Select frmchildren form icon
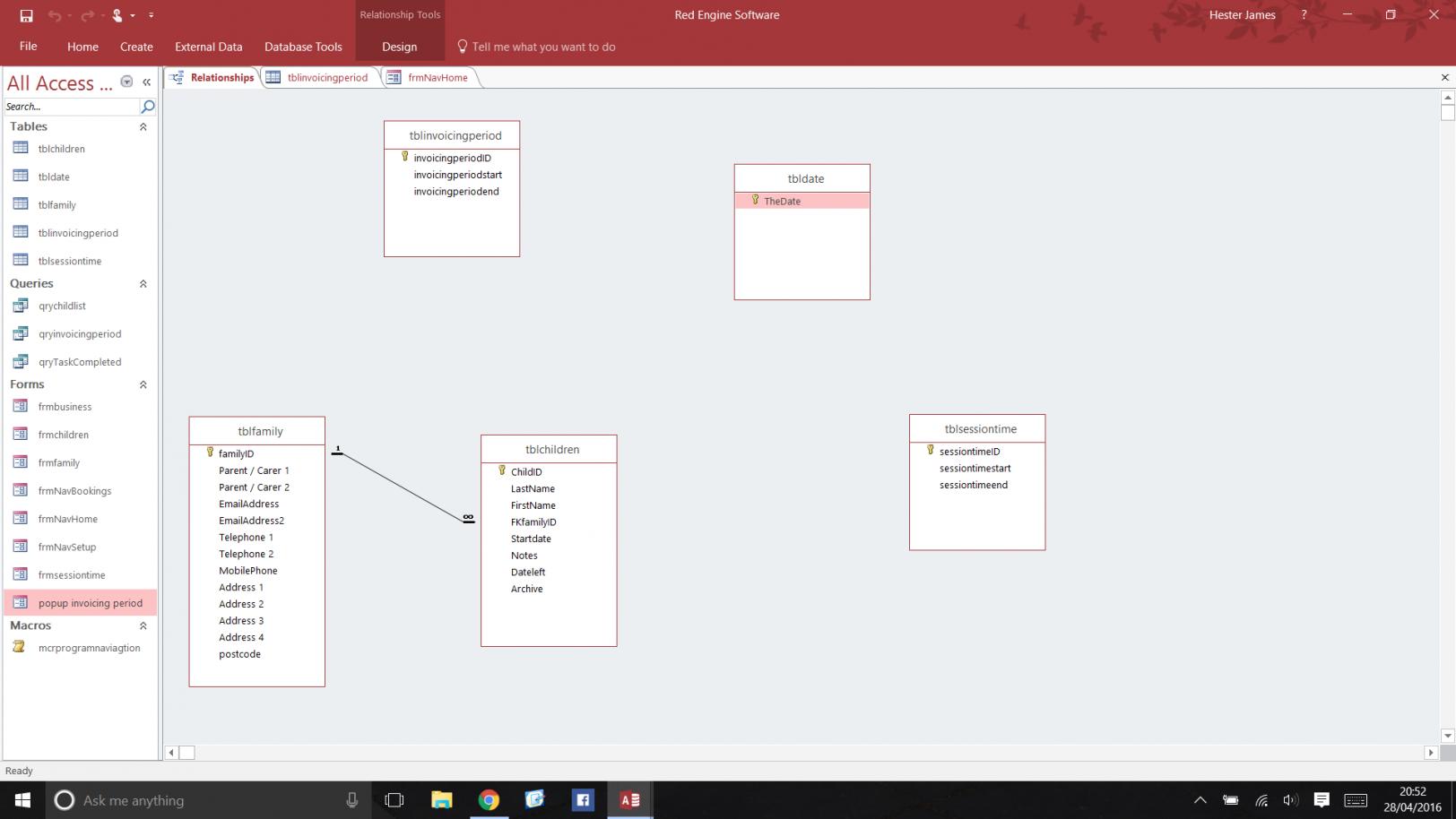This screenshot has width=1456, height=819. pos(21,435)
